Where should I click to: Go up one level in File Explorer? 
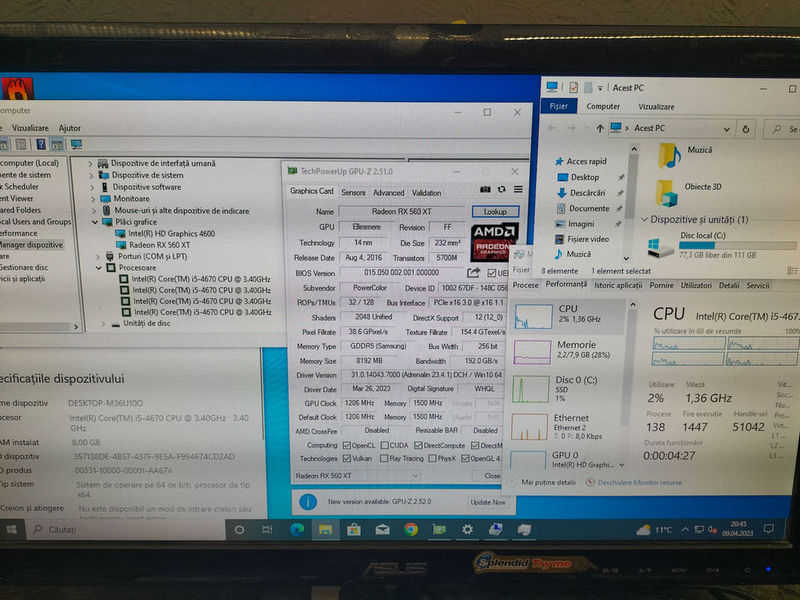pos(600,129)
